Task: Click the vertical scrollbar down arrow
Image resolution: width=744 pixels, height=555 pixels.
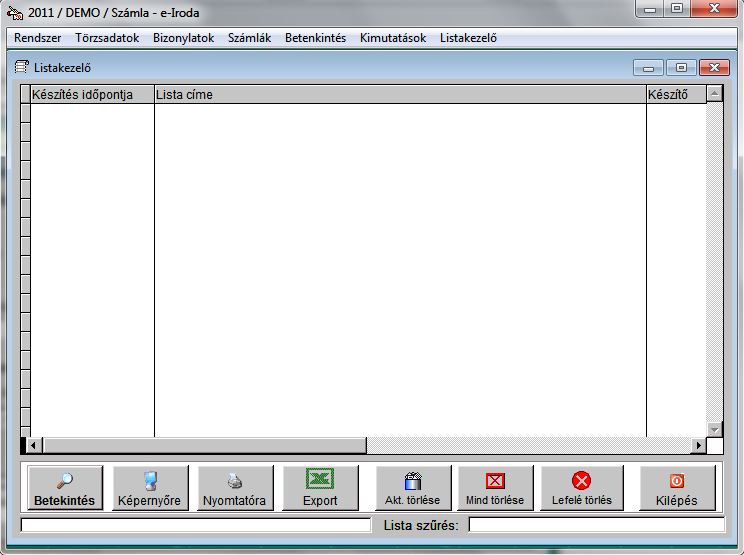Action: pos(714,429)
